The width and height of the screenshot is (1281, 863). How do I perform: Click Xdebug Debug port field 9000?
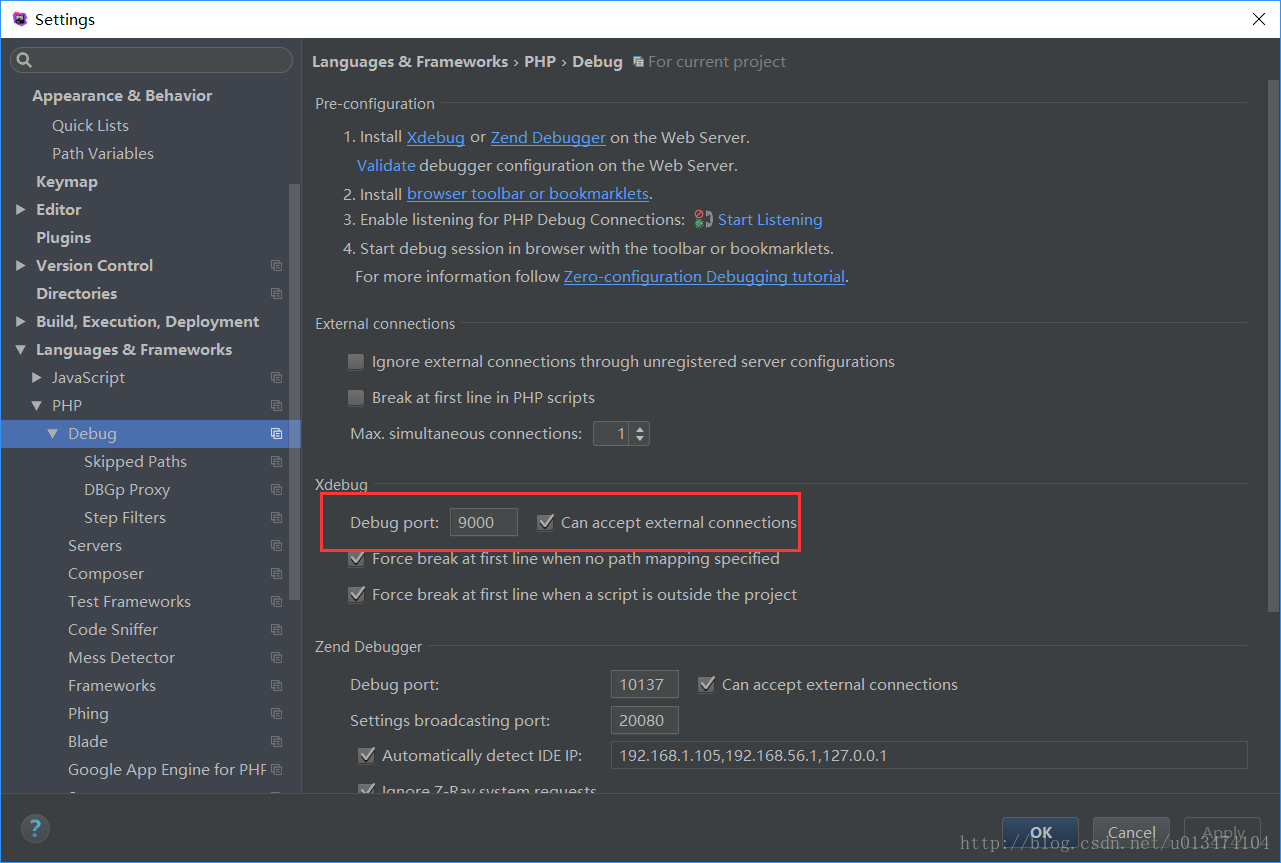click(484, 522)
